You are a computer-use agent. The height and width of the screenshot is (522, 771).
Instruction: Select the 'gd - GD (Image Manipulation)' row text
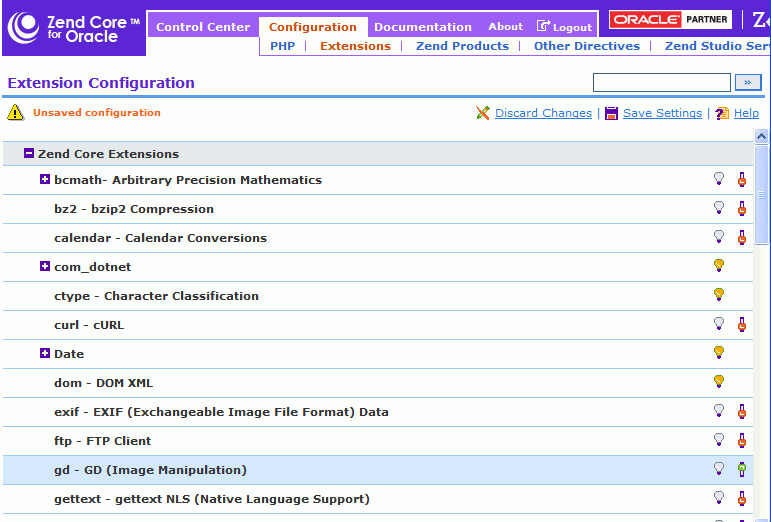click(150, 470)
